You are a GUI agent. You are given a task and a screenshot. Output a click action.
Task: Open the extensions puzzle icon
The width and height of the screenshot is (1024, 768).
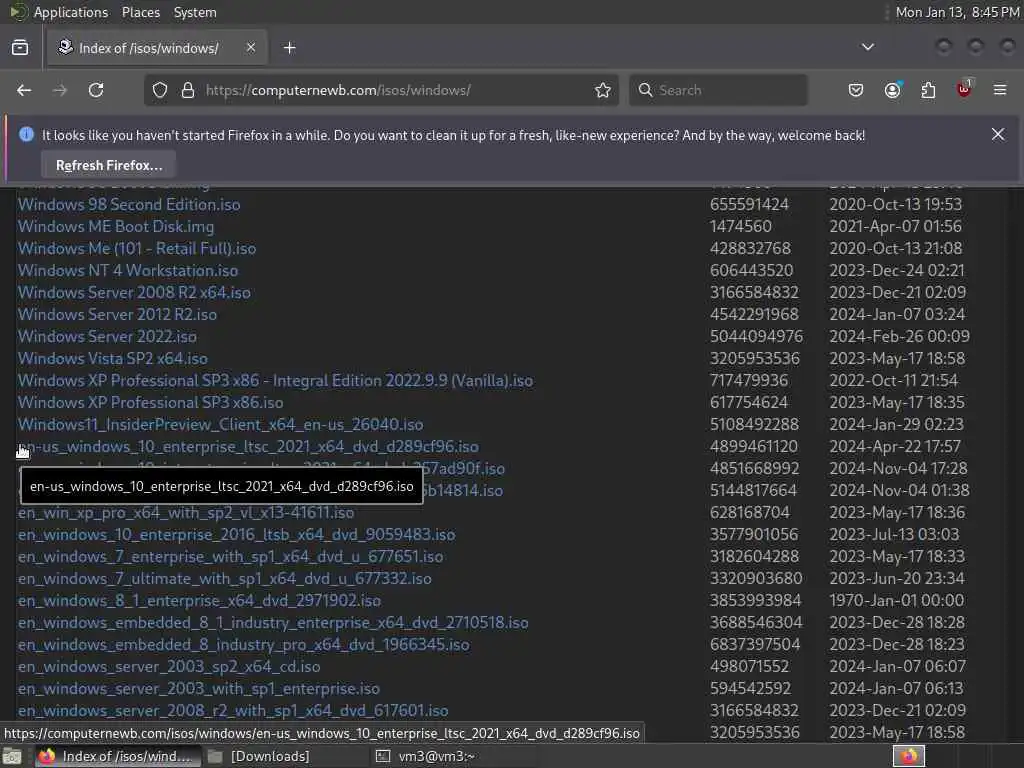pyautogui.click(x=928, y=90)
